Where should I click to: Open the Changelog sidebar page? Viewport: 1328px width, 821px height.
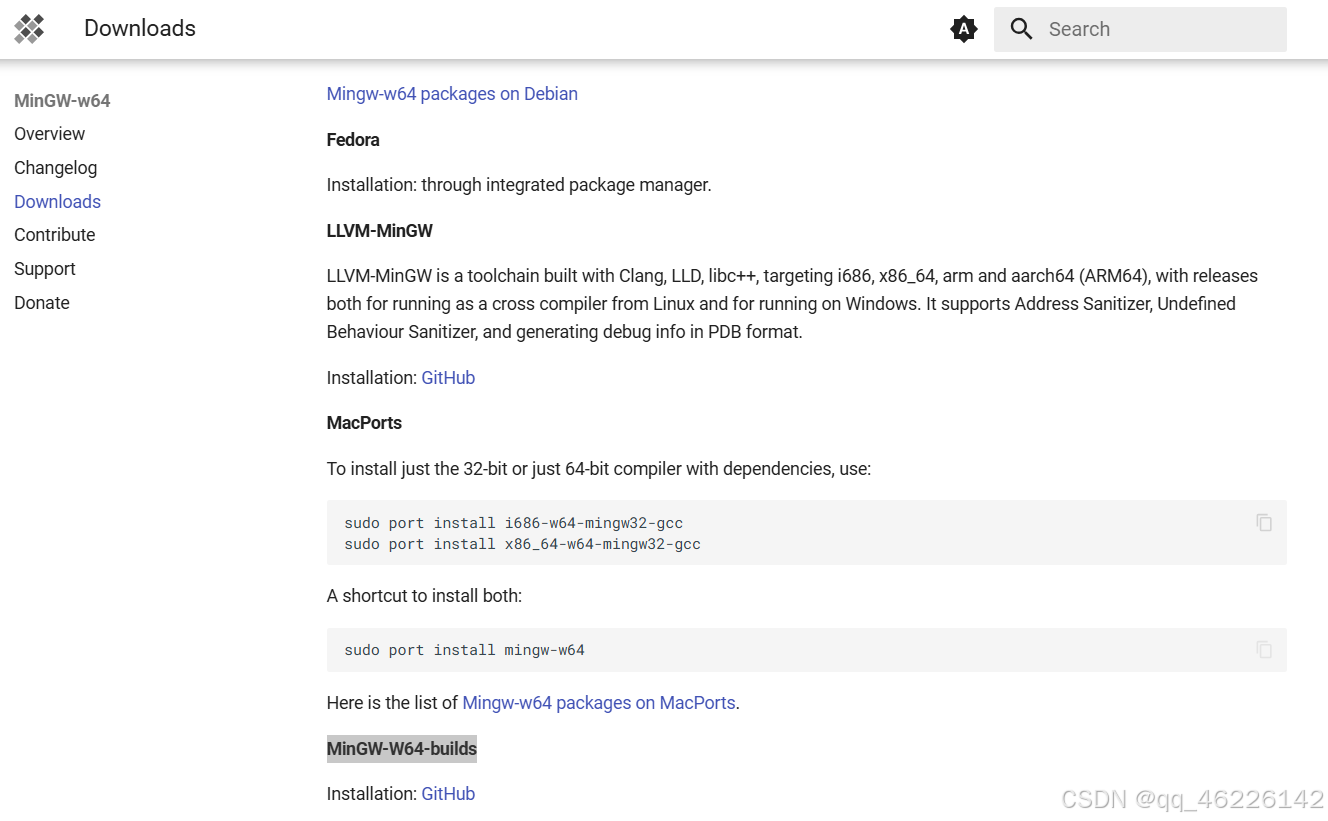tap(56, 168)
